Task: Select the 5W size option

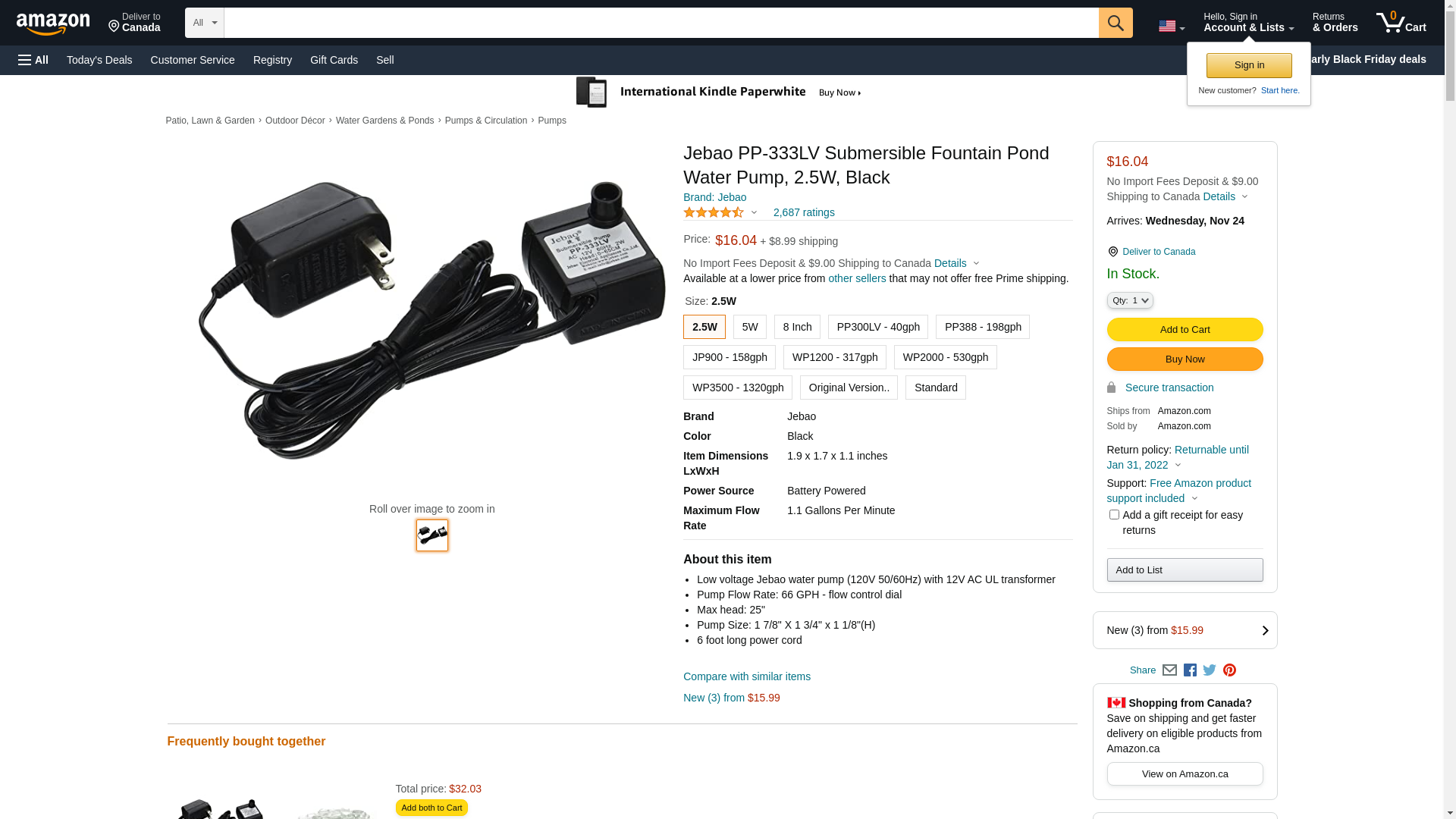Action: coord(749,327)
